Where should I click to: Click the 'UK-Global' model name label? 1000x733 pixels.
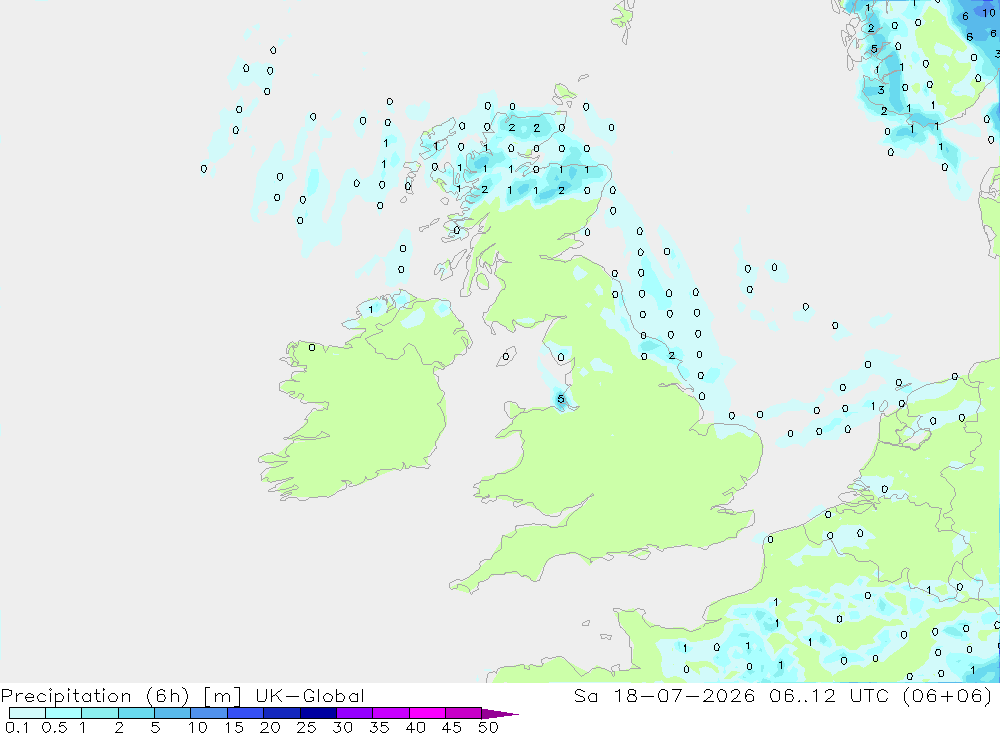310,696
